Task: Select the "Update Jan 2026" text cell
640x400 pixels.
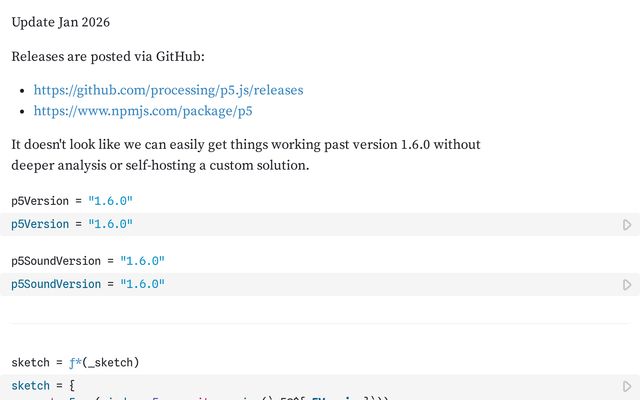Action: click(61, 22)
